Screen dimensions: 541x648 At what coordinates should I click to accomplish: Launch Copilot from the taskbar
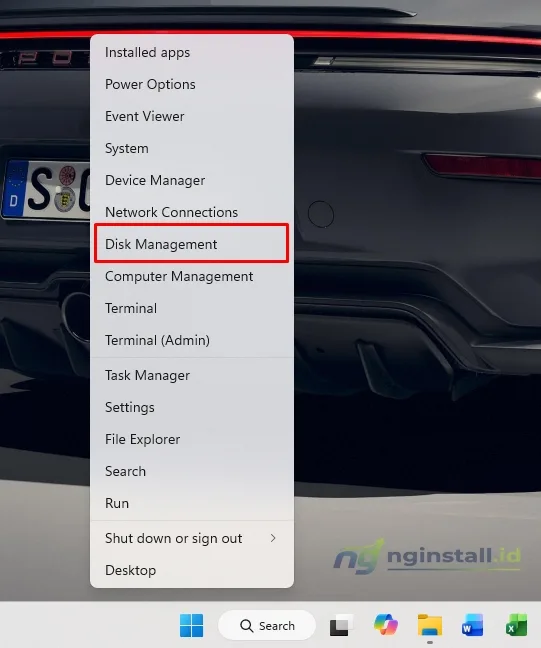pos(386,625)
